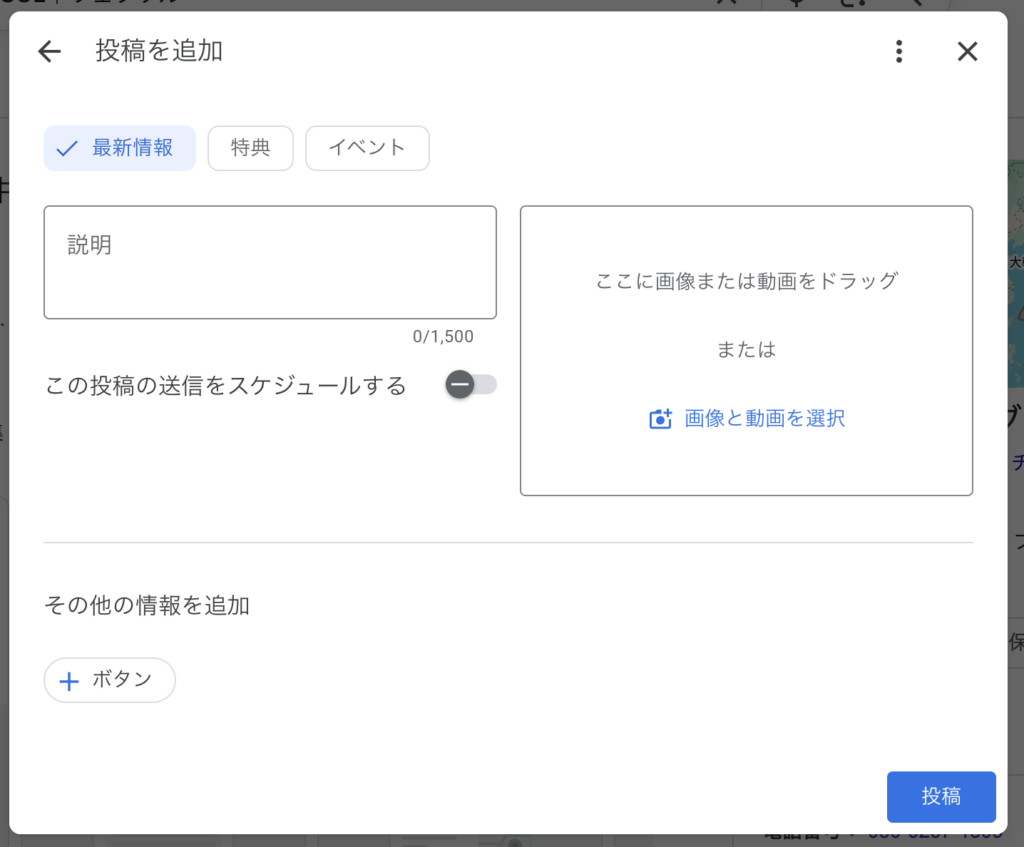Click the back arrow in the dialog header

pos(49,52)
